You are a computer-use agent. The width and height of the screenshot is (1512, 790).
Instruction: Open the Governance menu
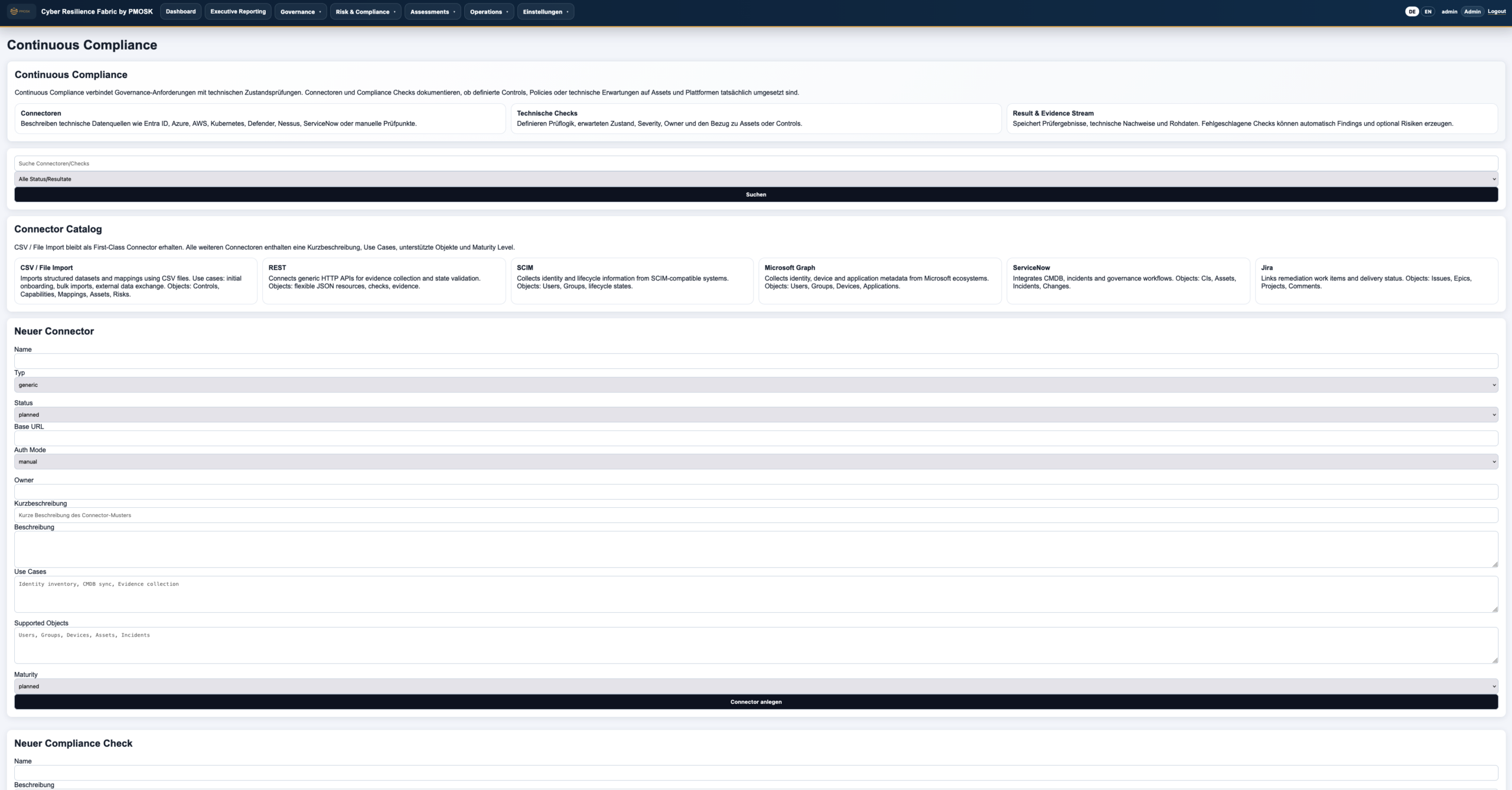click(x=301, y=11)
